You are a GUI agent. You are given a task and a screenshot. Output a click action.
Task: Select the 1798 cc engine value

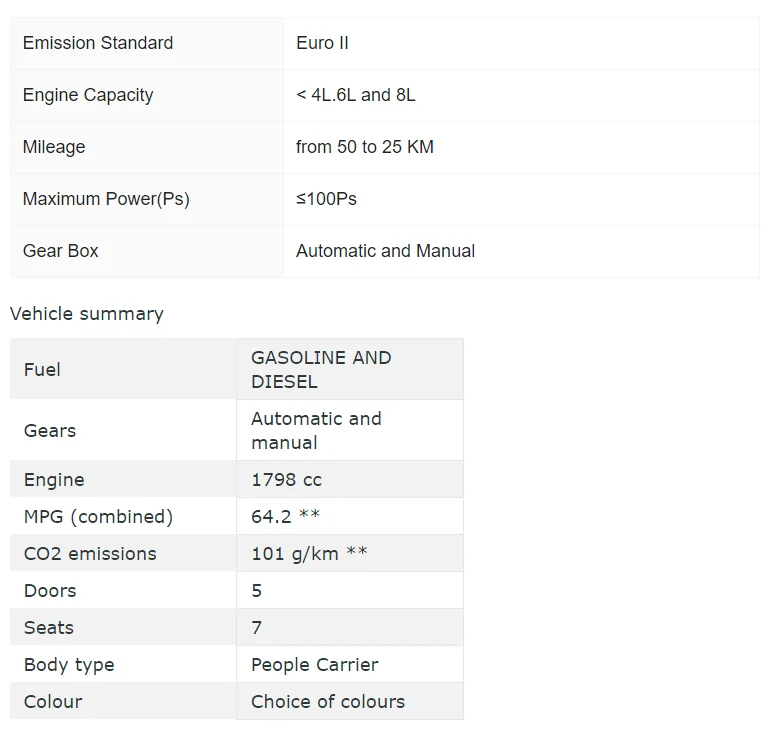(286, 480)
